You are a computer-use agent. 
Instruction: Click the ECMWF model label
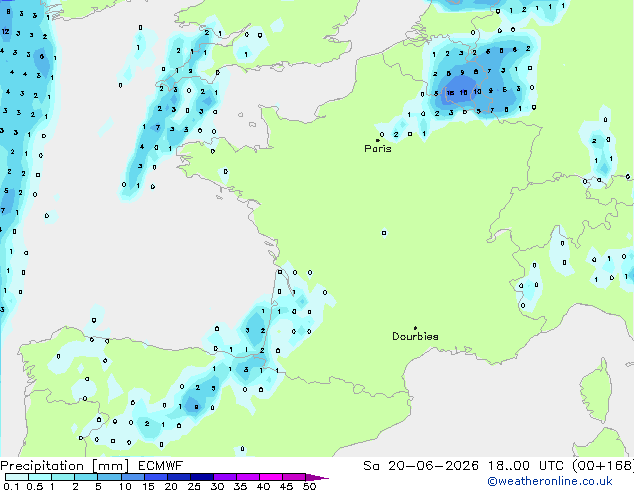pyautogui.click(x=161, y=466)
